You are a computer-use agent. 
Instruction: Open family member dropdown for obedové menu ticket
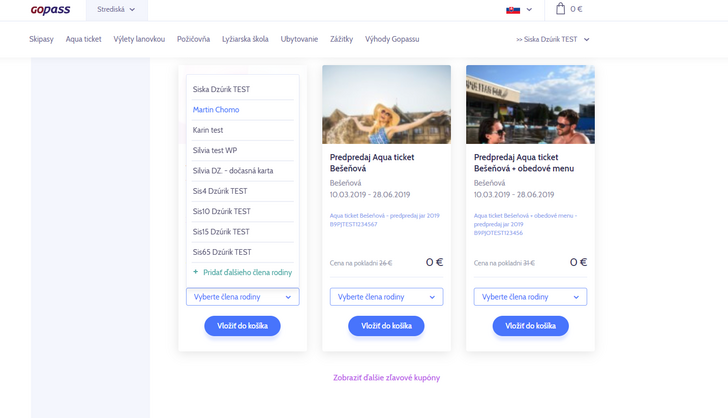coord(530,297)
